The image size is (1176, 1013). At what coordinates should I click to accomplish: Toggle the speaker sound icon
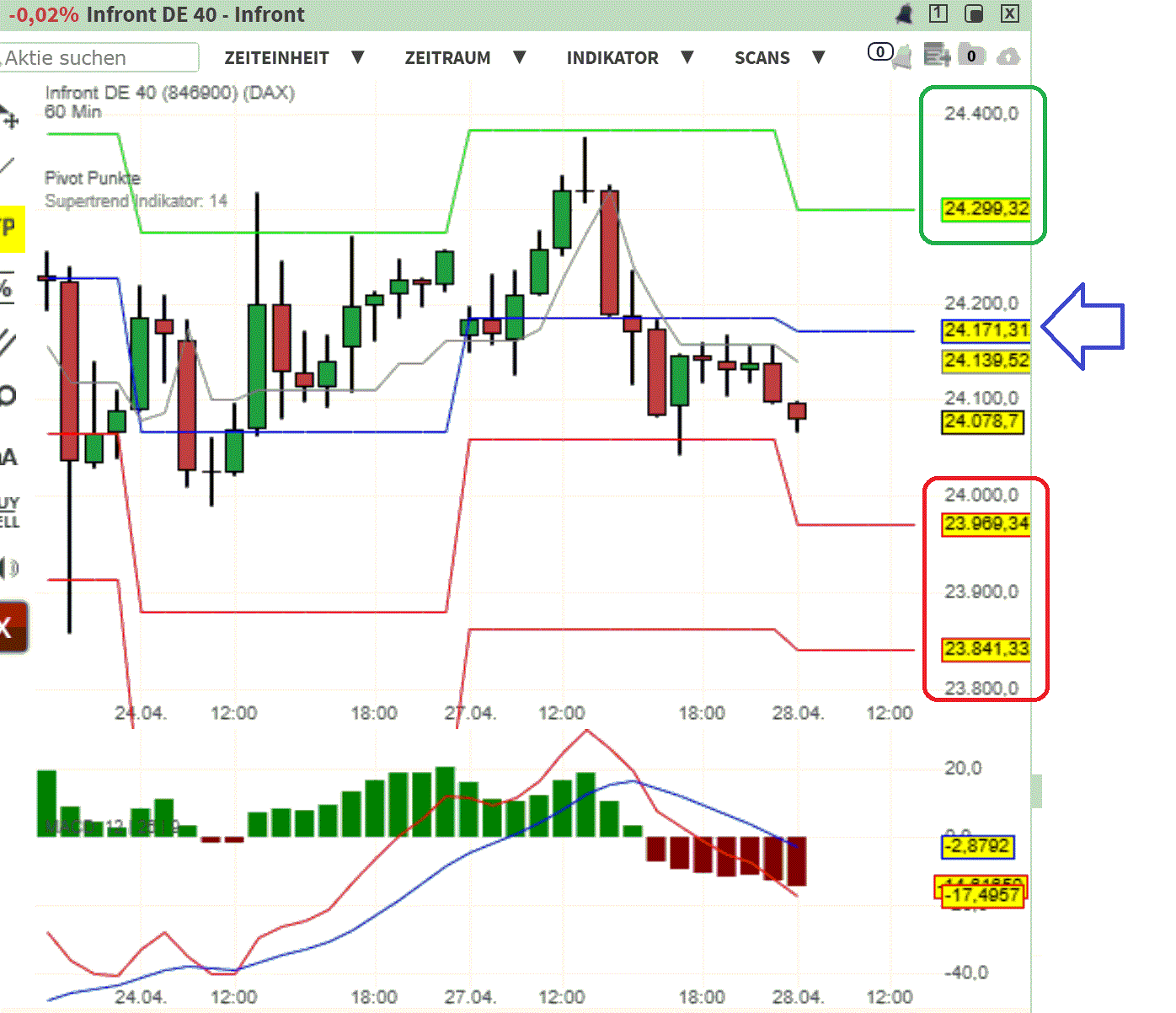click(x=8, y=568)
